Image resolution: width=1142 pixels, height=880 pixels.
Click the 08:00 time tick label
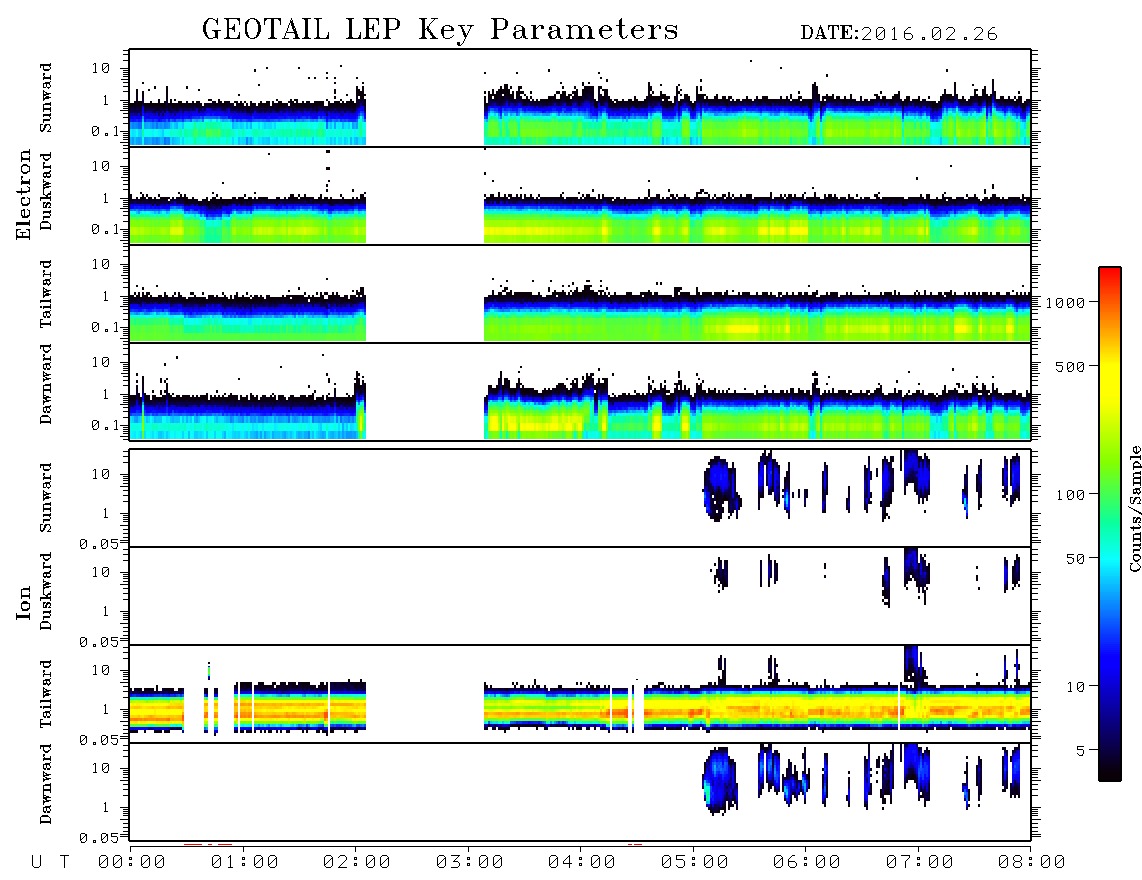(x=1032, y=863)
